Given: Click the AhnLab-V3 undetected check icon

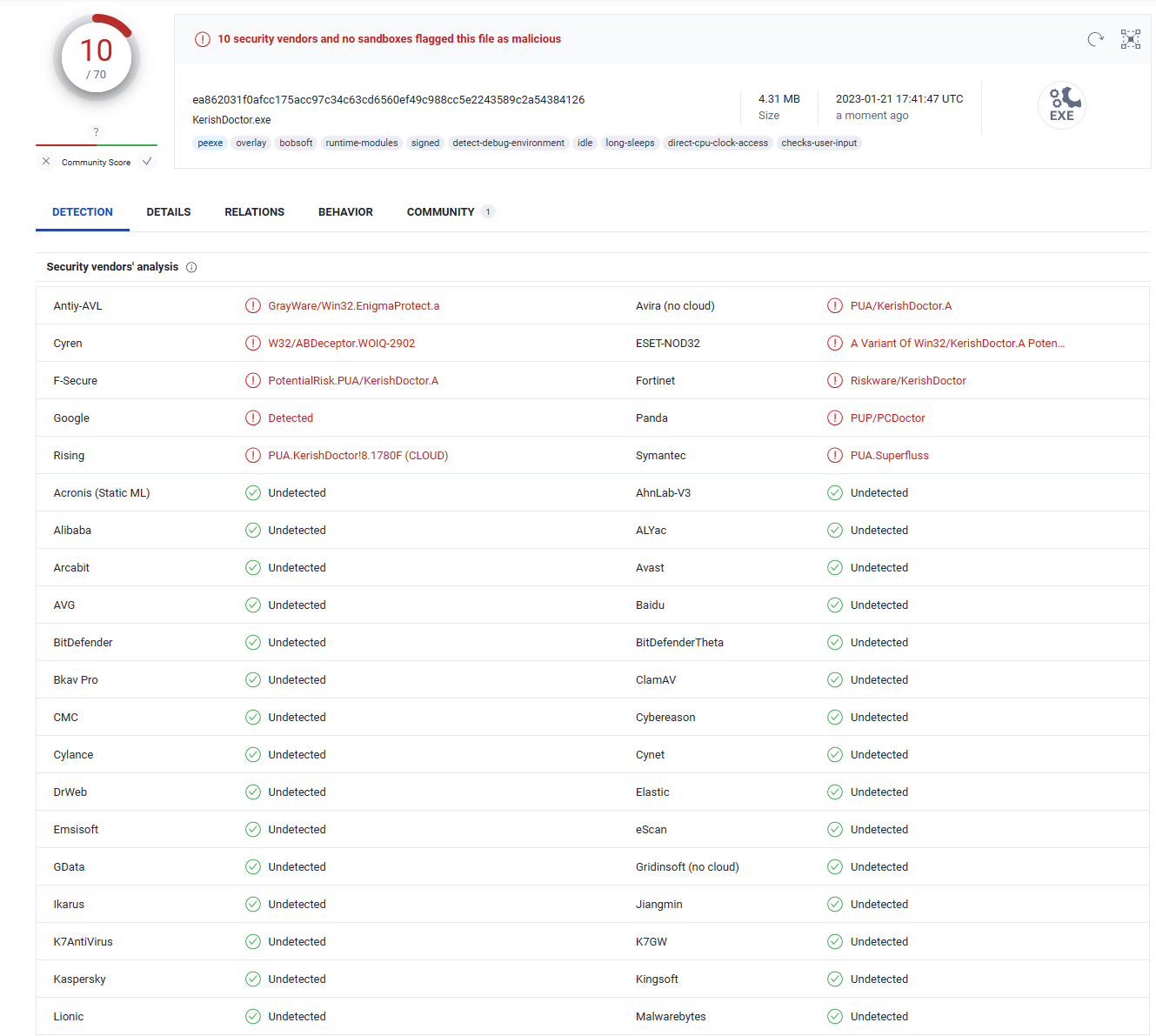Looking at the screenshot, I should [x=835, y=493].
